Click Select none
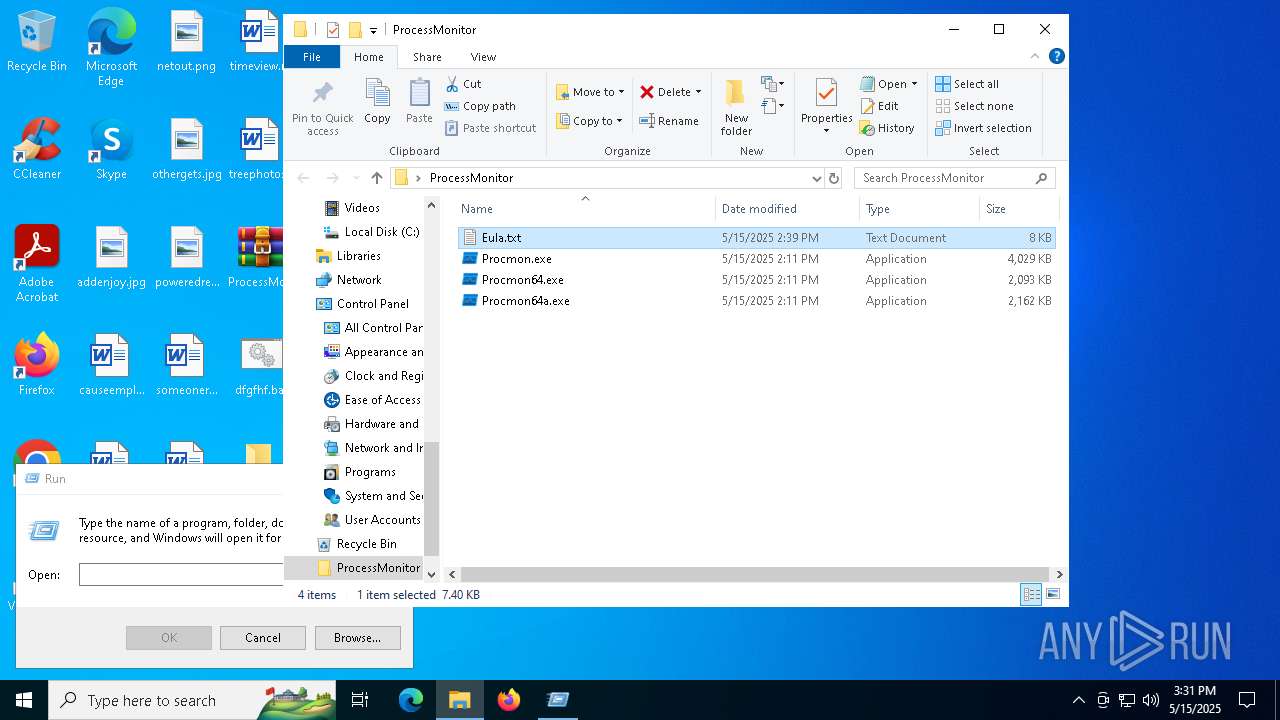 pos(974,106)
